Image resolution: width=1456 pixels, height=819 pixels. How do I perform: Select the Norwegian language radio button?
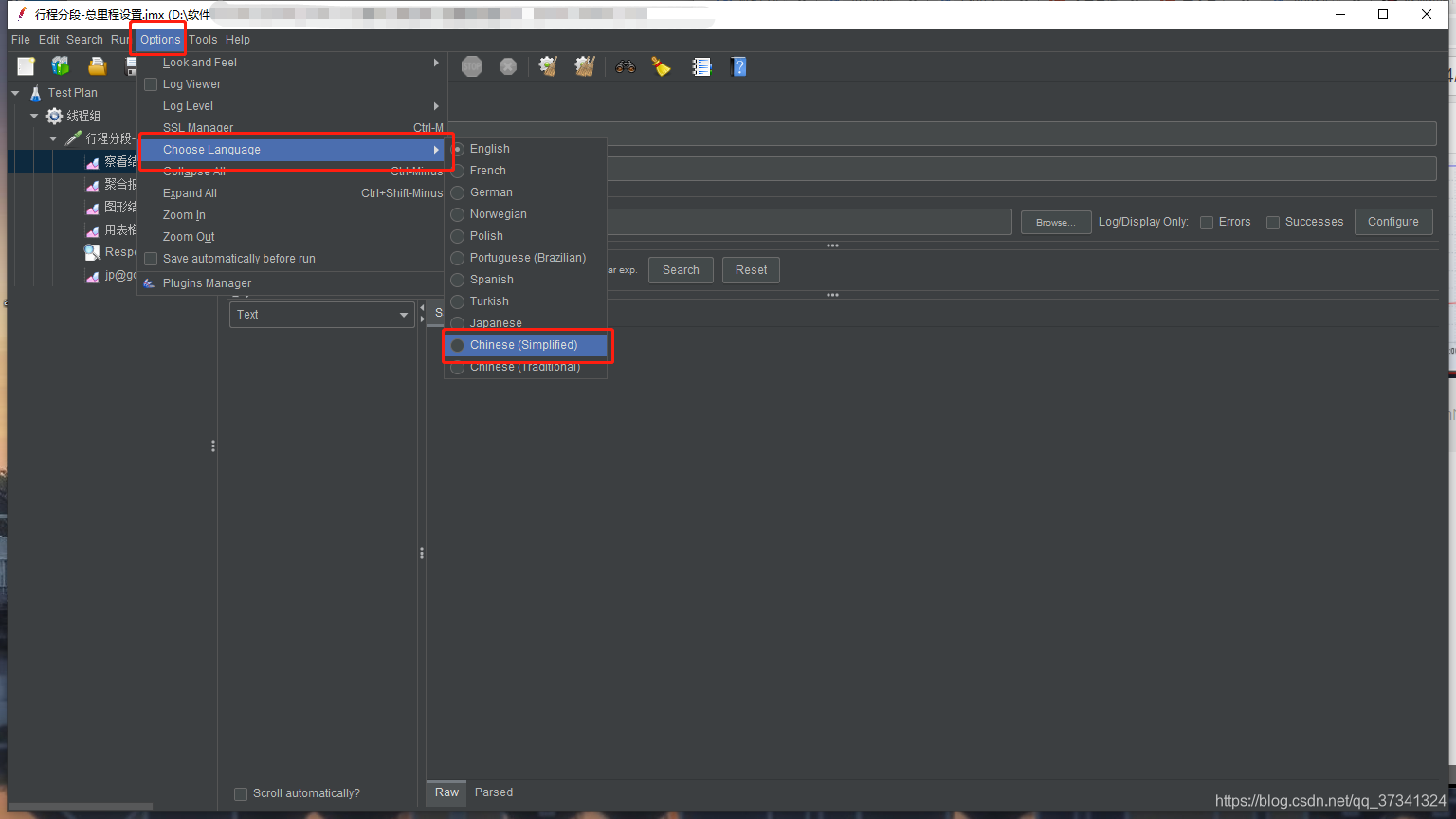tap(458, 215)
